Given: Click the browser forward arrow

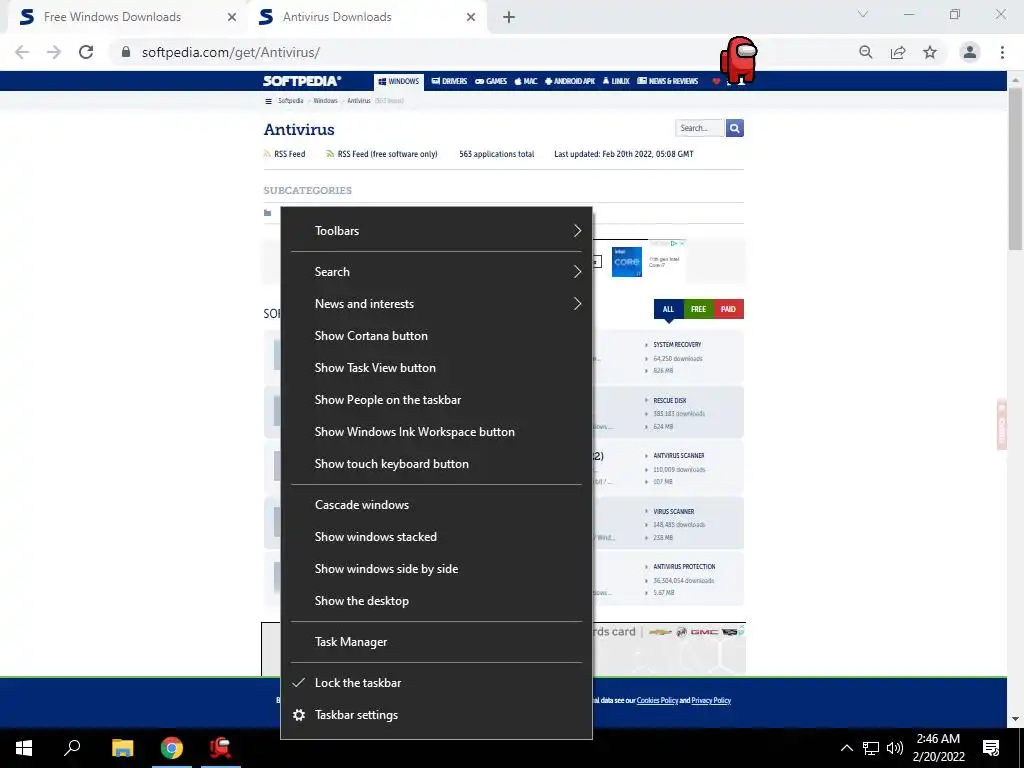Looking at the screenshot, I should (x=54, y=52).
